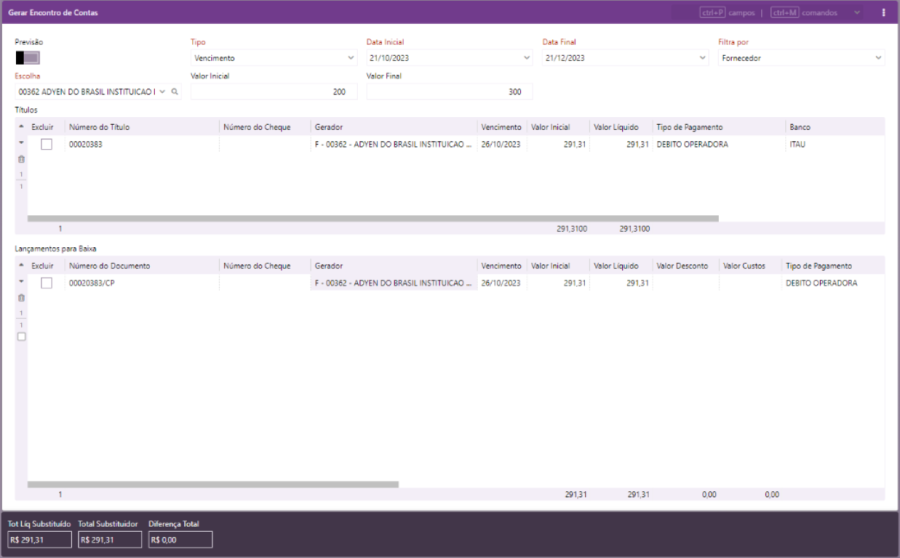Click the Títulos grid horizontal scrollbar
The height and width of the screenshot is (558, 900).
click(373, 218)
